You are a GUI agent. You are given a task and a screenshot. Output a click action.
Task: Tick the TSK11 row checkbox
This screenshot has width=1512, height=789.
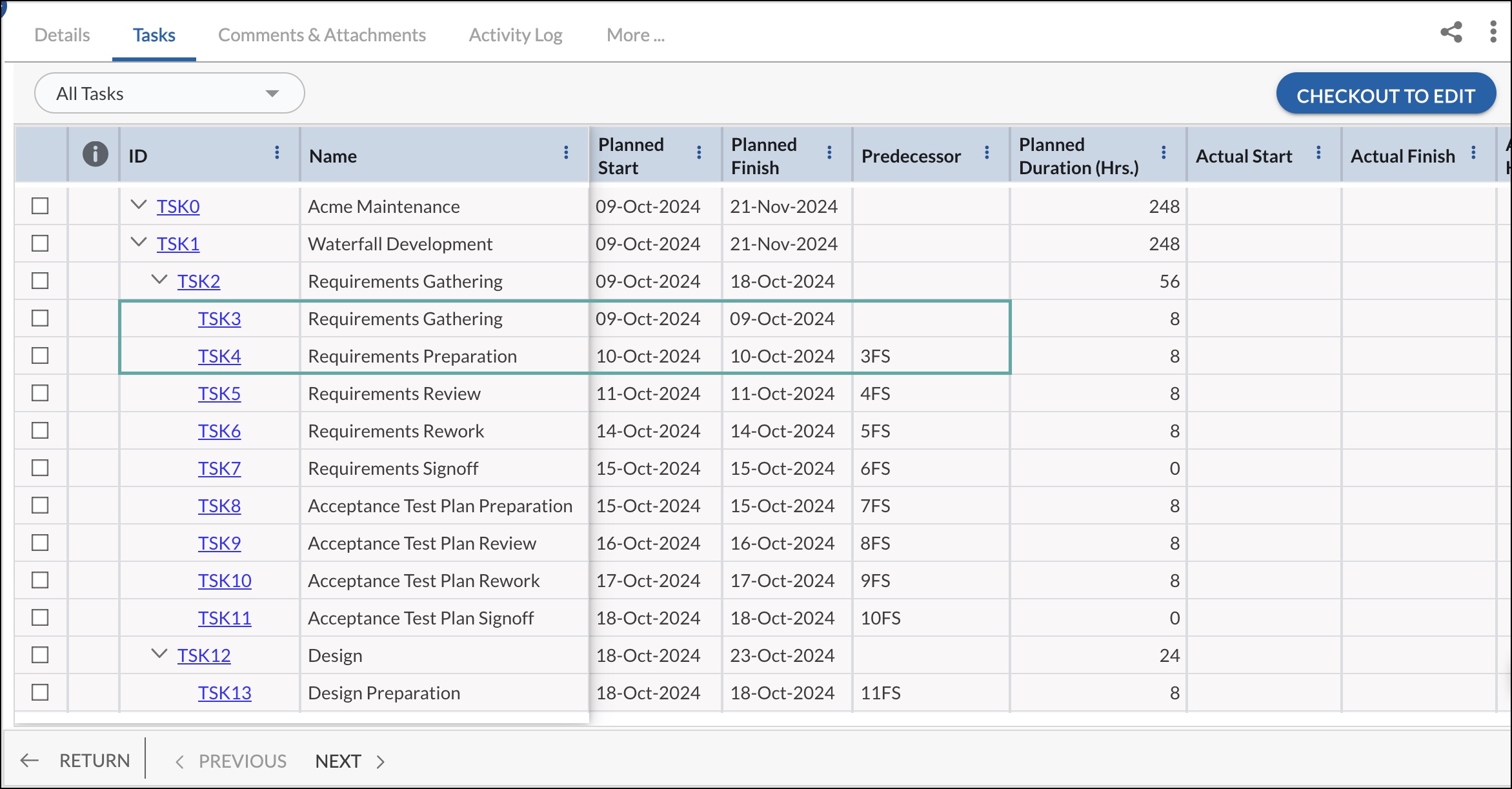click(40, 617)
